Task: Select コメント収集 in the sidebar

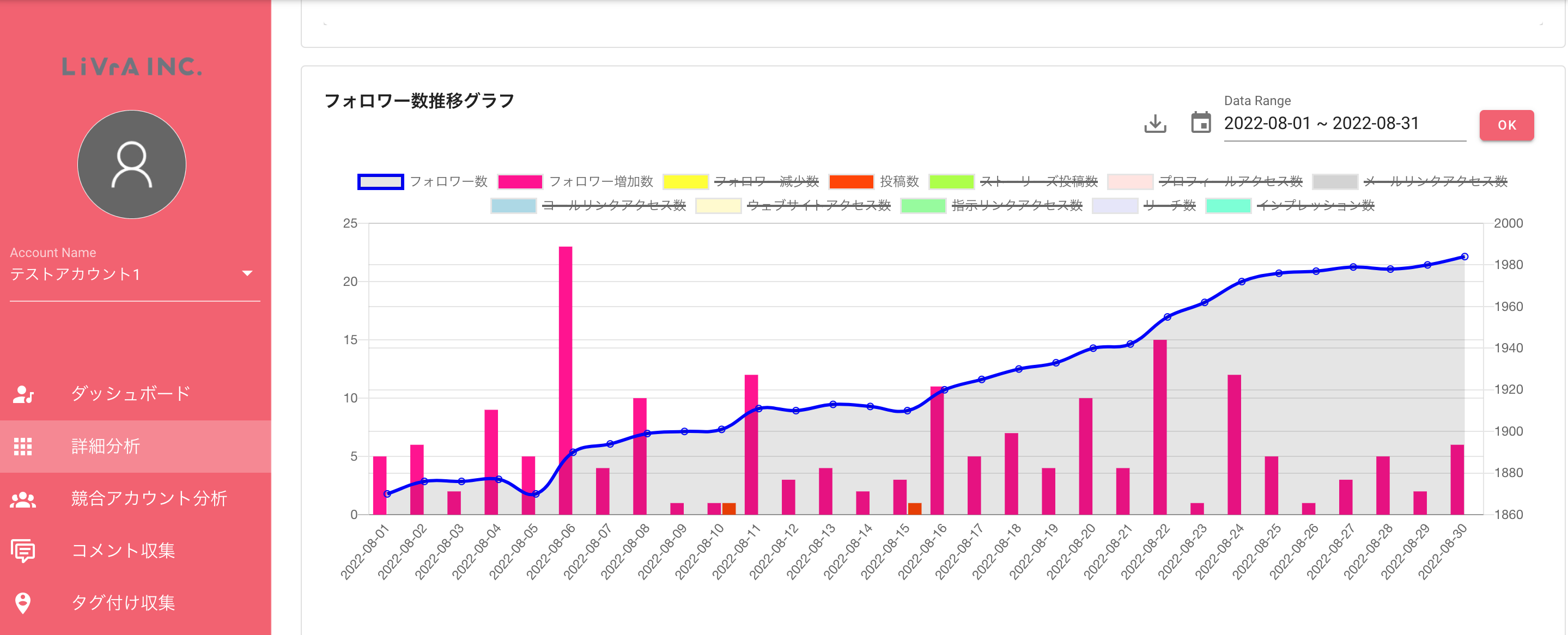Action: [x=124, y=551]
